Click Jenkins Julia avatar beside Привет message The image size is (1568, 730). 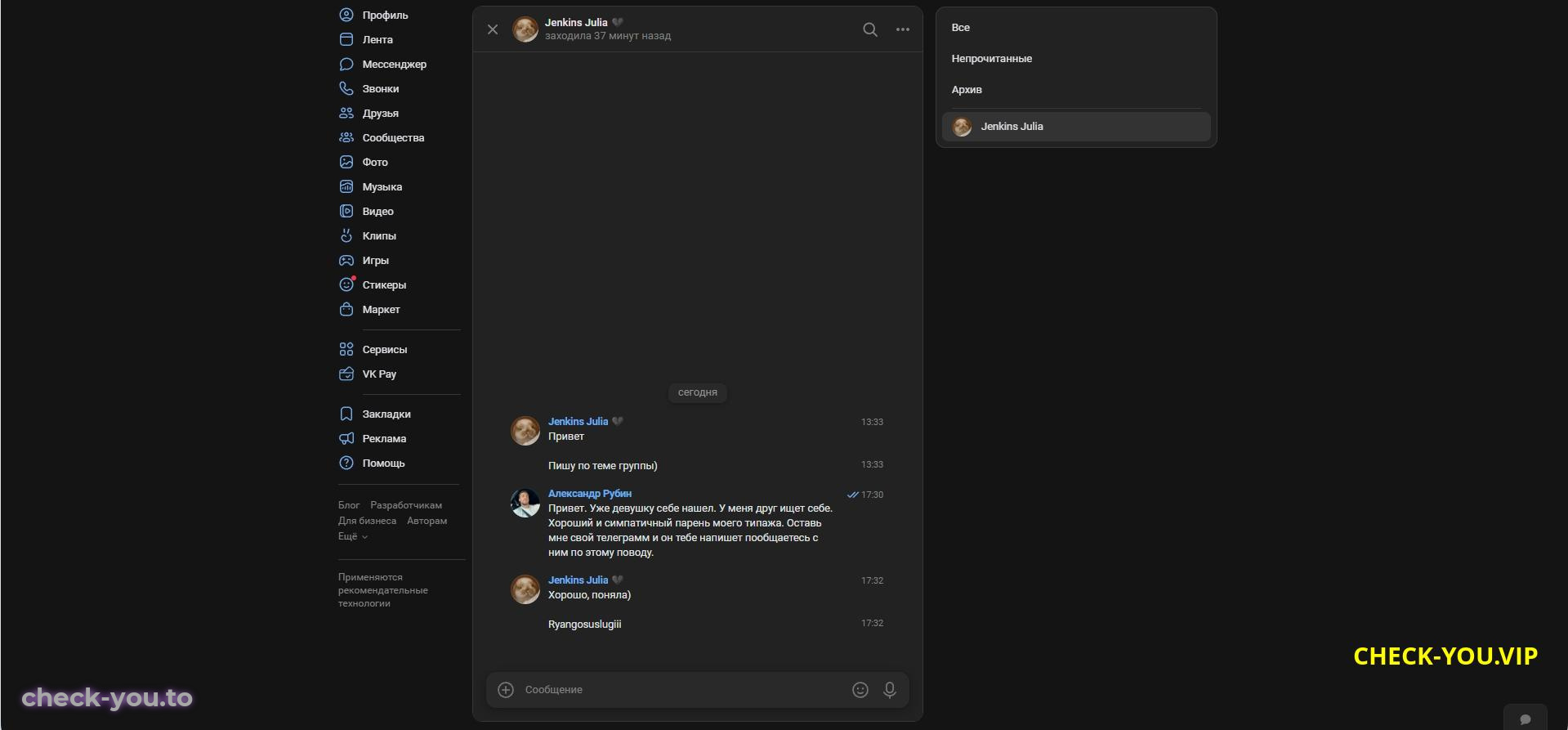coord(525,431)
